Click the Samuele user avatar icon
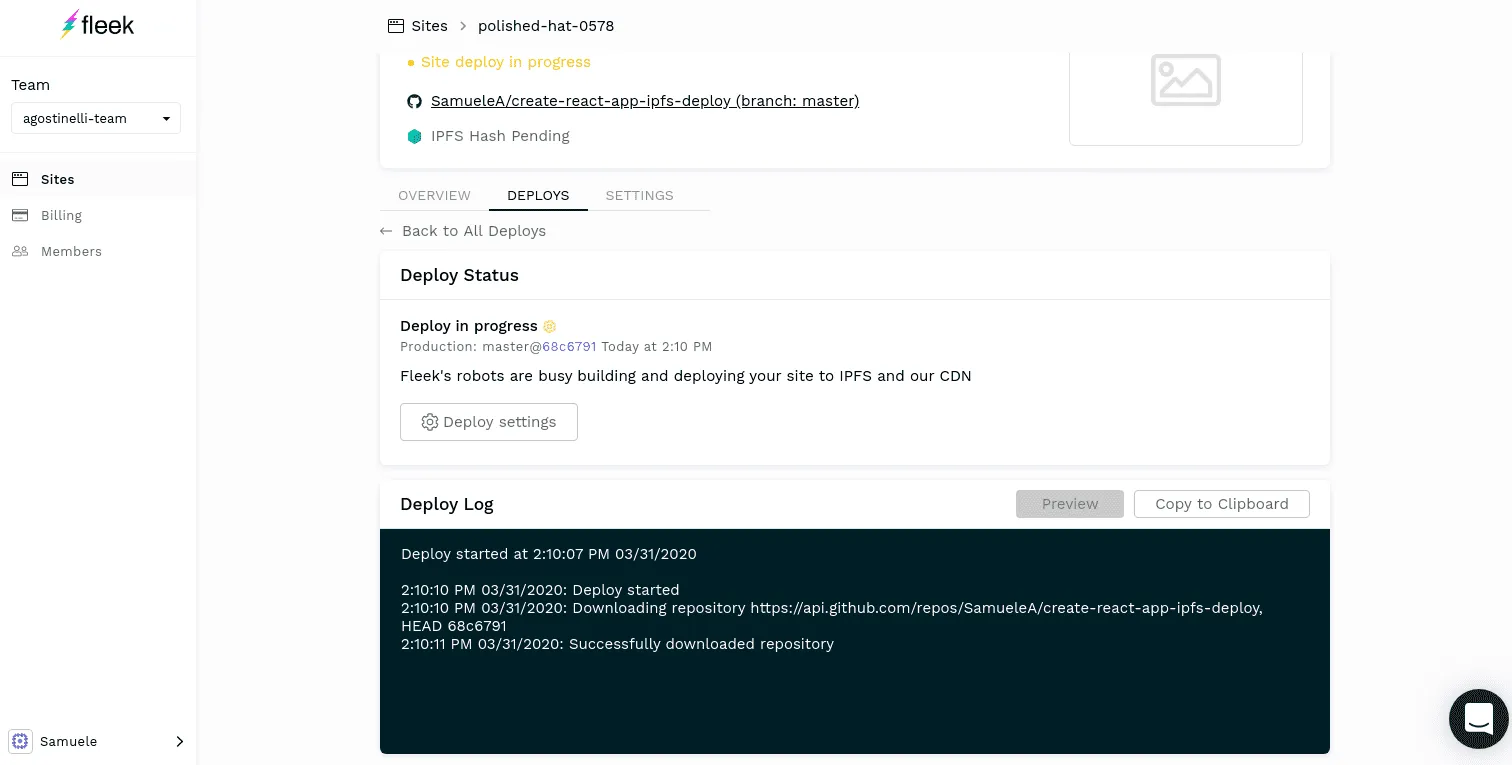 (x=20, y=741)
